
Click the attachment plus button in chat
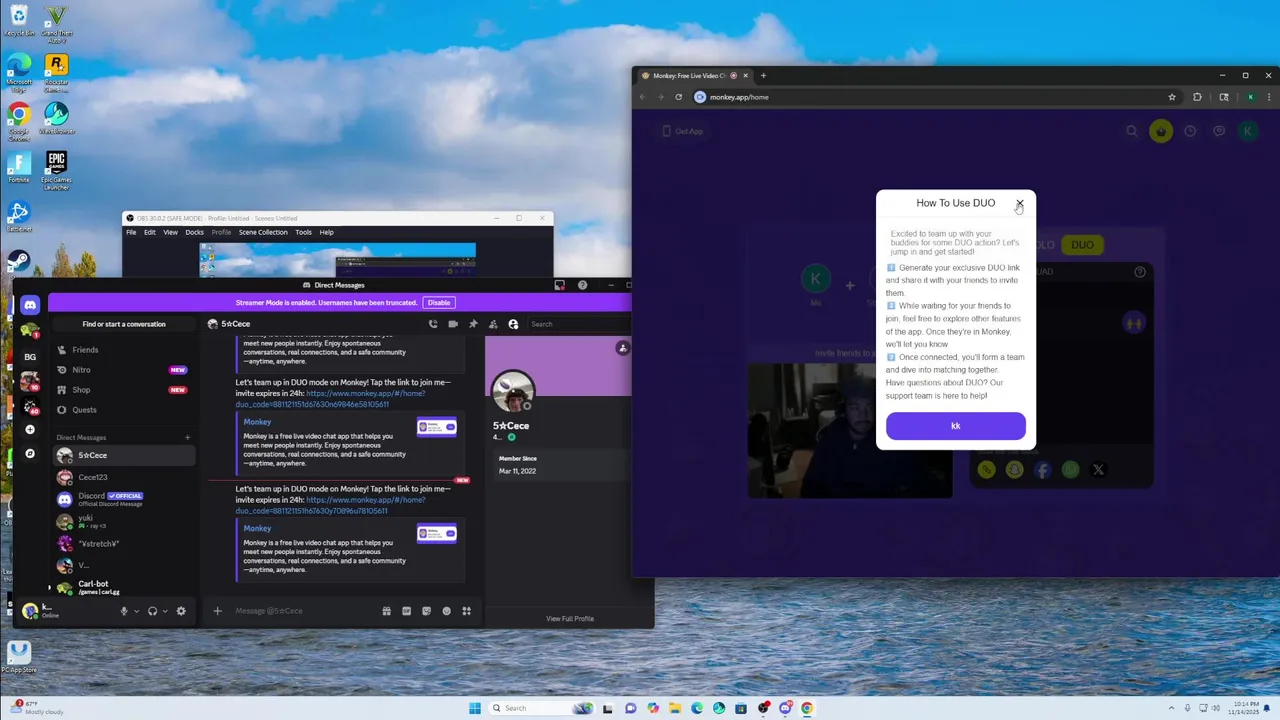[217, 611]
